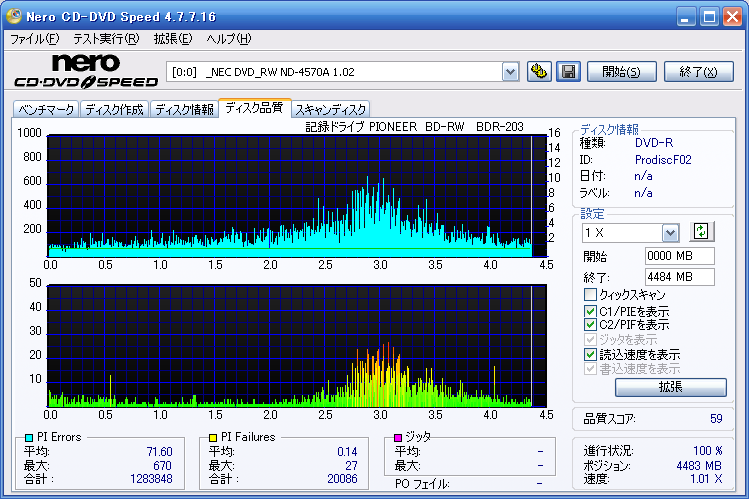Click the 開始(S) start button
This screenshot has height=499, width=749.
click(x=621, y=72)
